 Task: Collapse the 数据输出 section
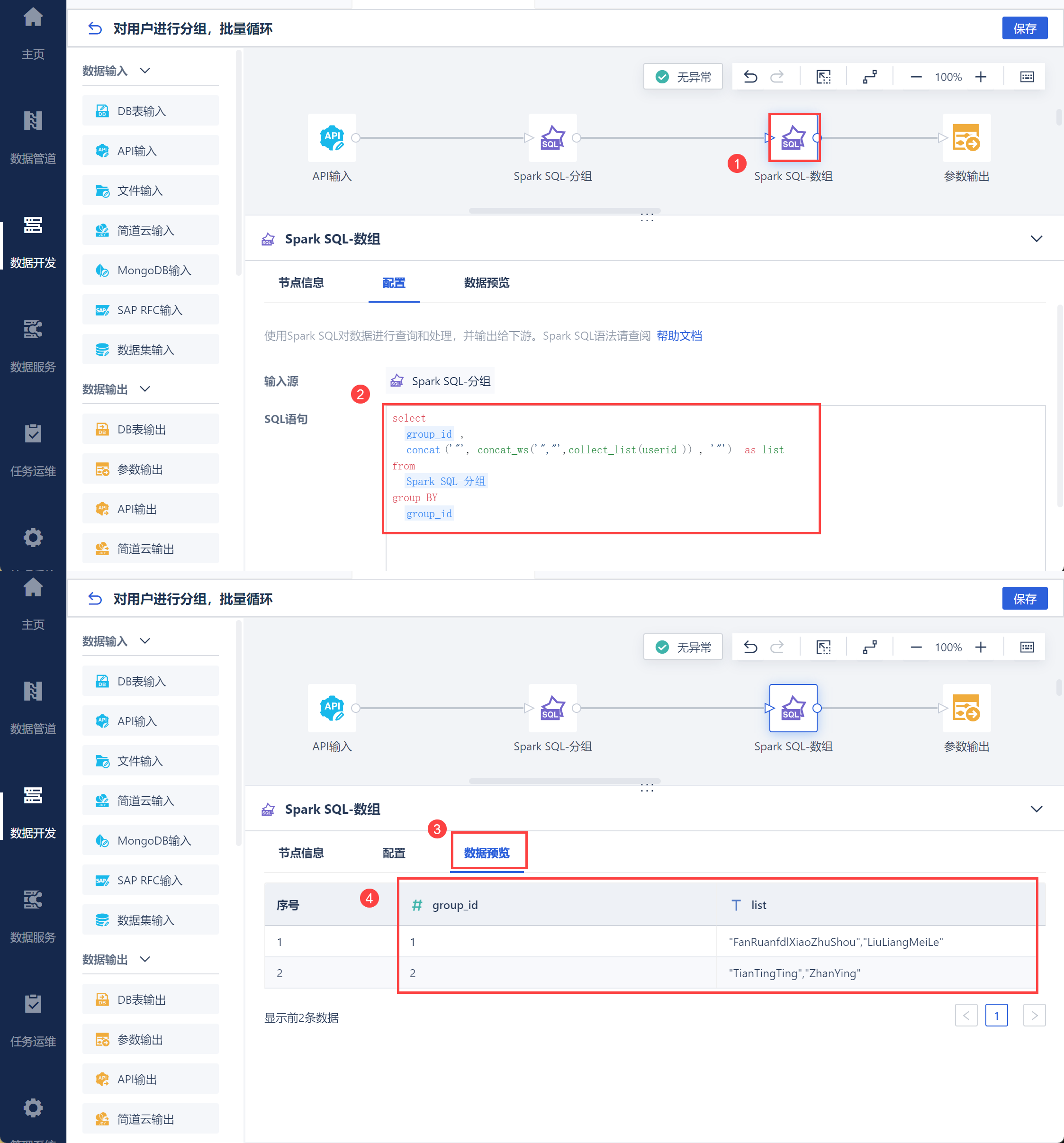(145, 389)
